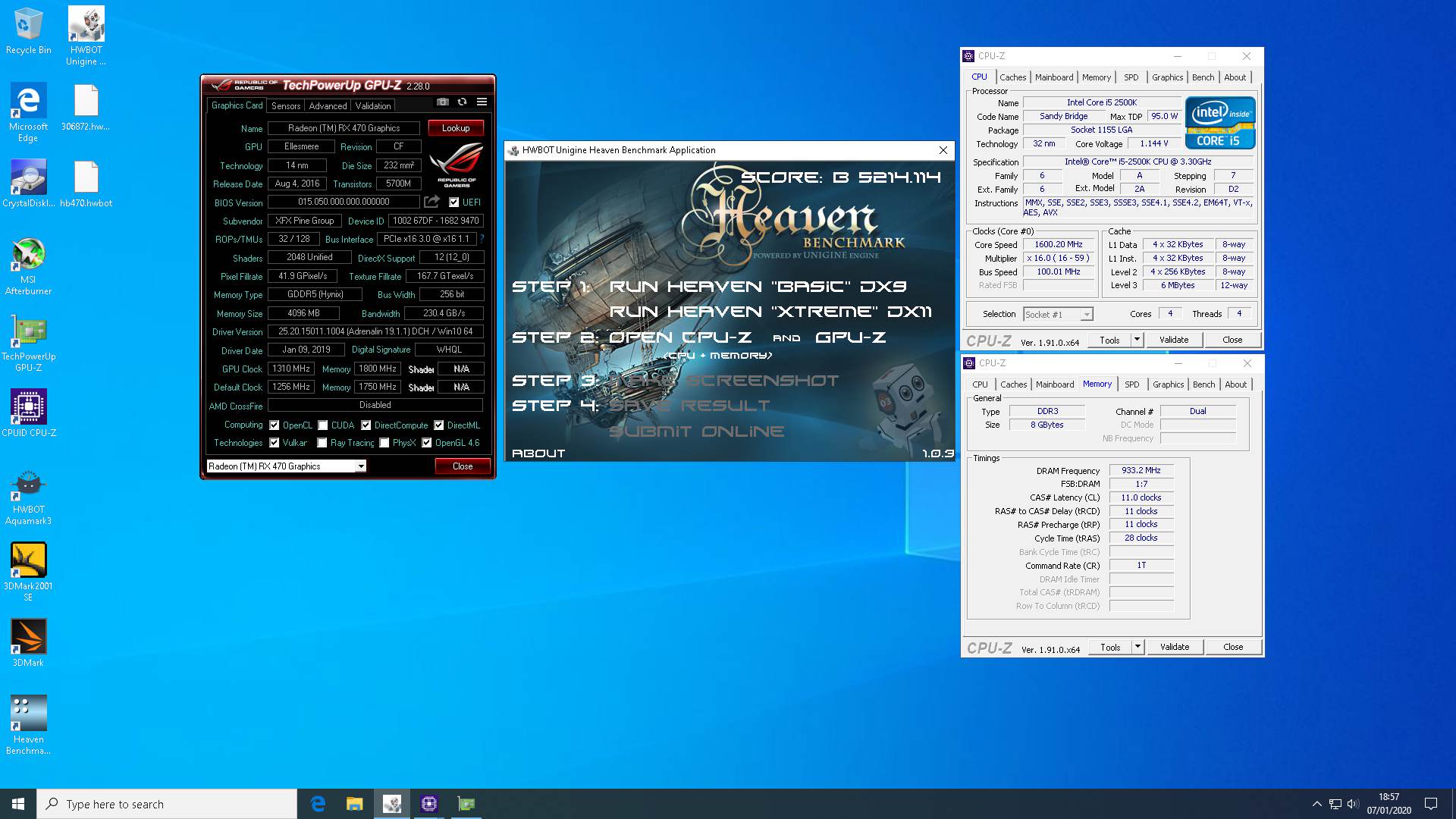Click Edge icon in taskbar

pyautogui.click(x=318, y=804)
